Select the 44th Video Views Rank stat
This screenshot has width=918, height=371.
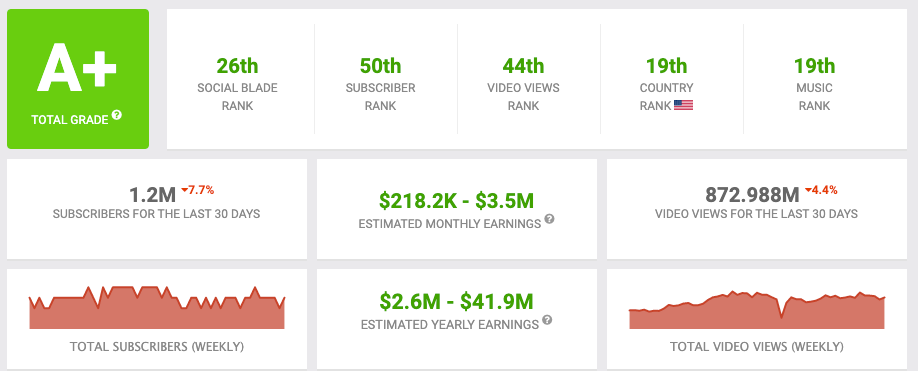[x=523, y=83]
